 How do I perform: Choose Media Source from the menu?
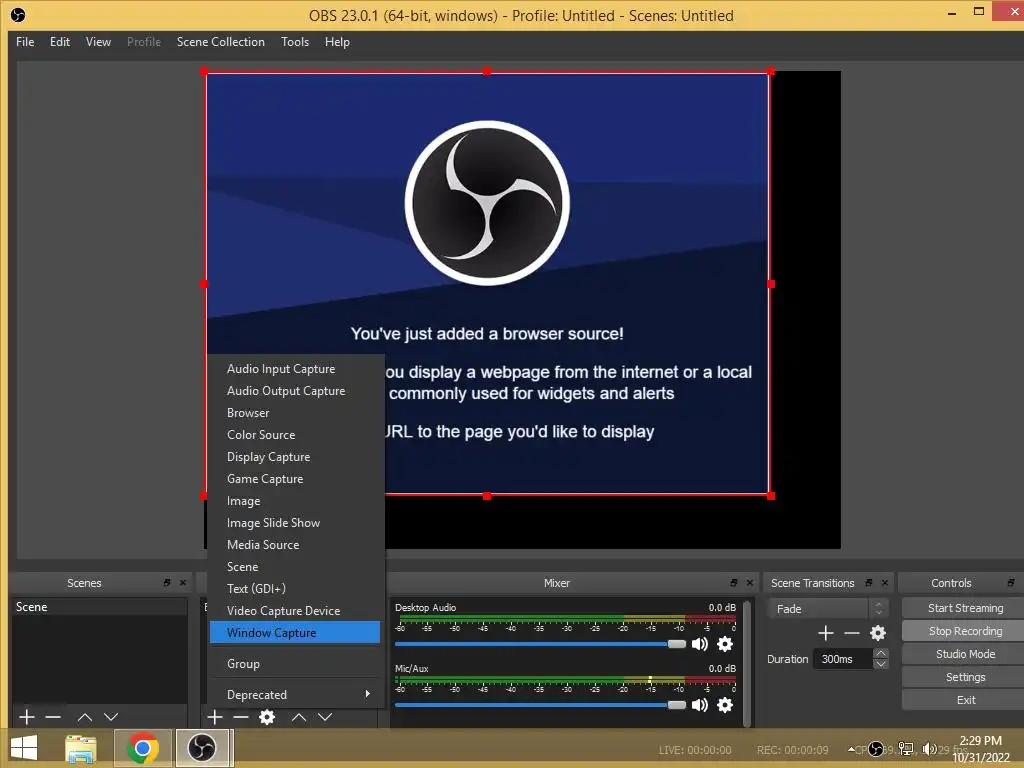[295, 545]
